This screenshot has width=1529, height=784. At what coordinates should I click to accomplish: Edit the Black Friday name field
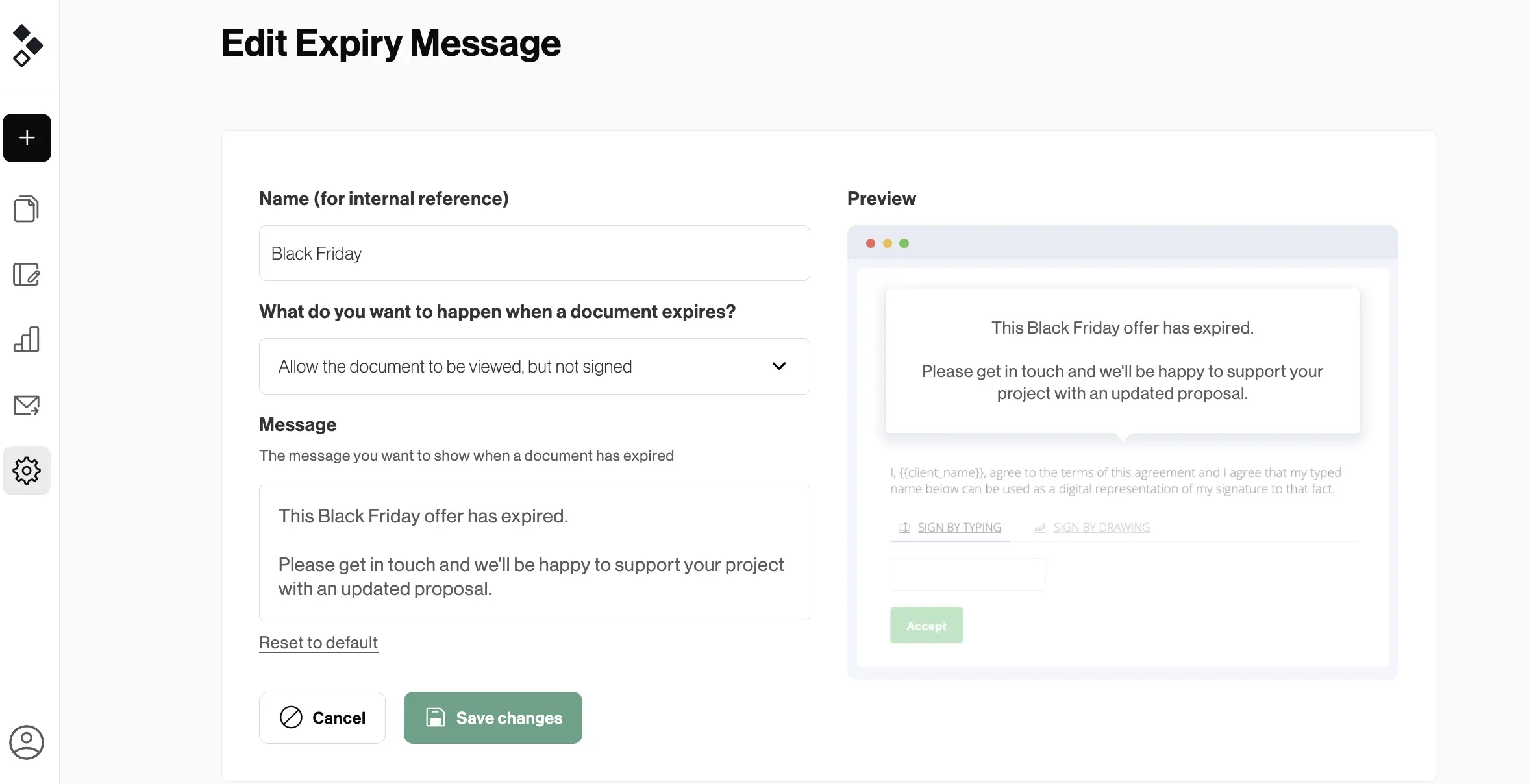534,253
